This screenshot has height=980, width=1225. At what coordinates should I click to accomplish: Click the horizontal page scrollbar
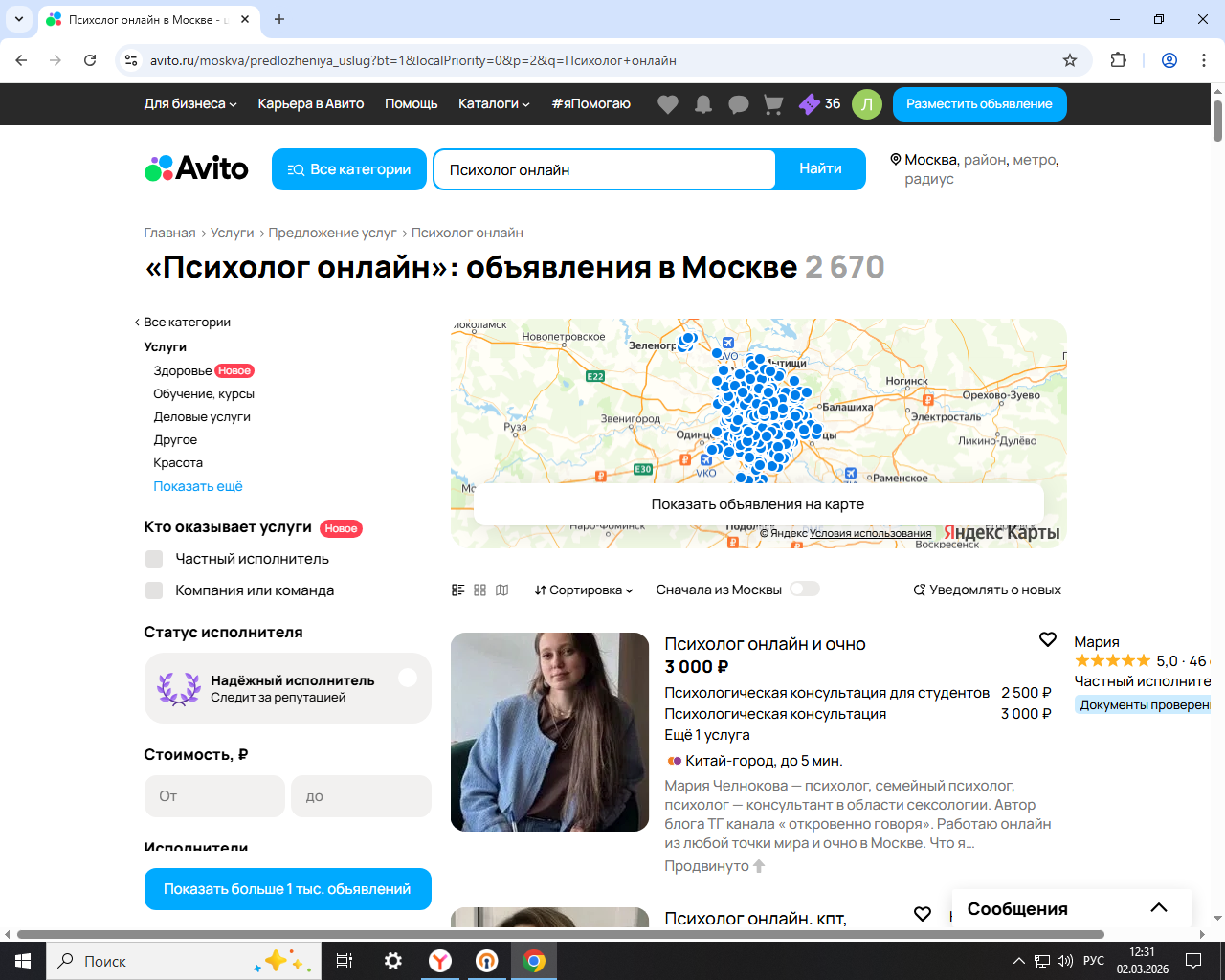point(561,934)
